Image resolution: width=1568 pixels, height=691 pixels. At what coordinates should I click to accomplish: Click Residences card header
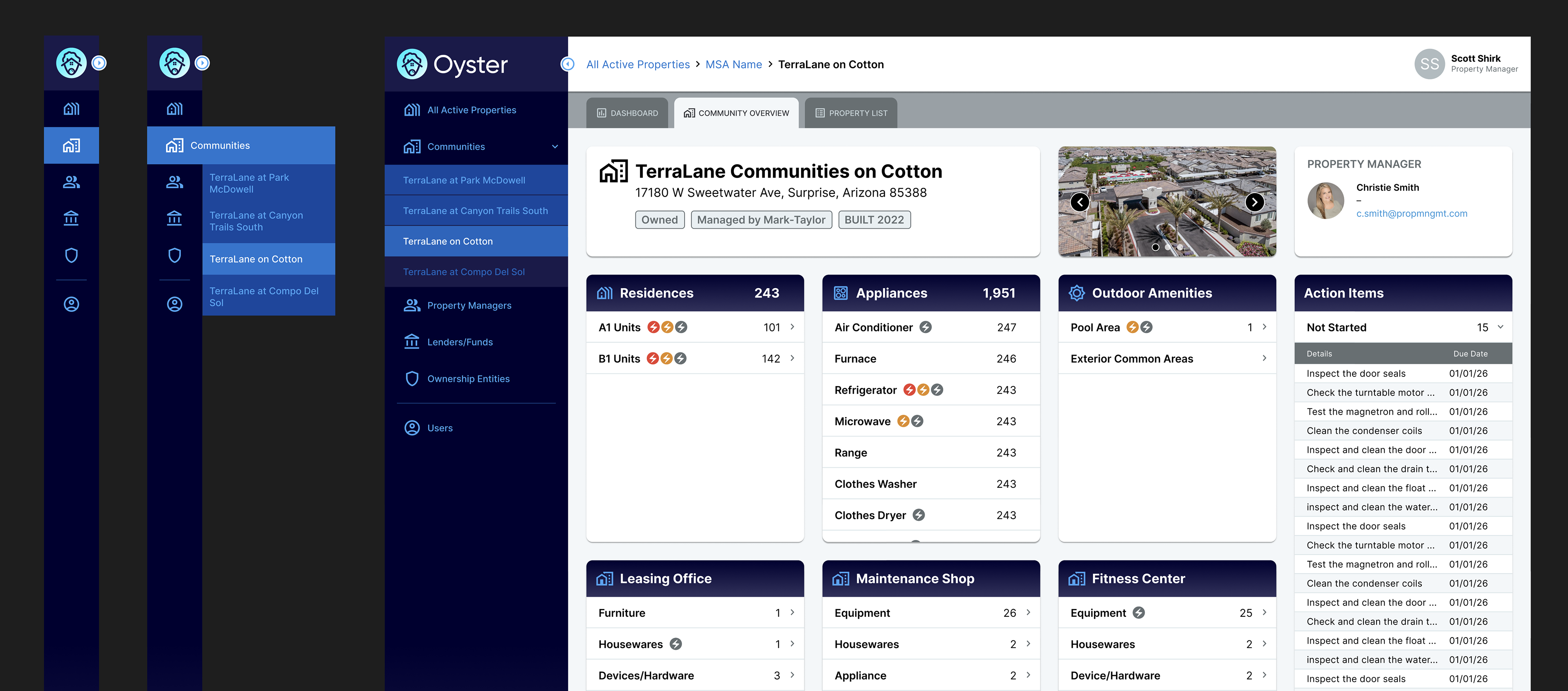pyautogui.click(x=695, y=293)
